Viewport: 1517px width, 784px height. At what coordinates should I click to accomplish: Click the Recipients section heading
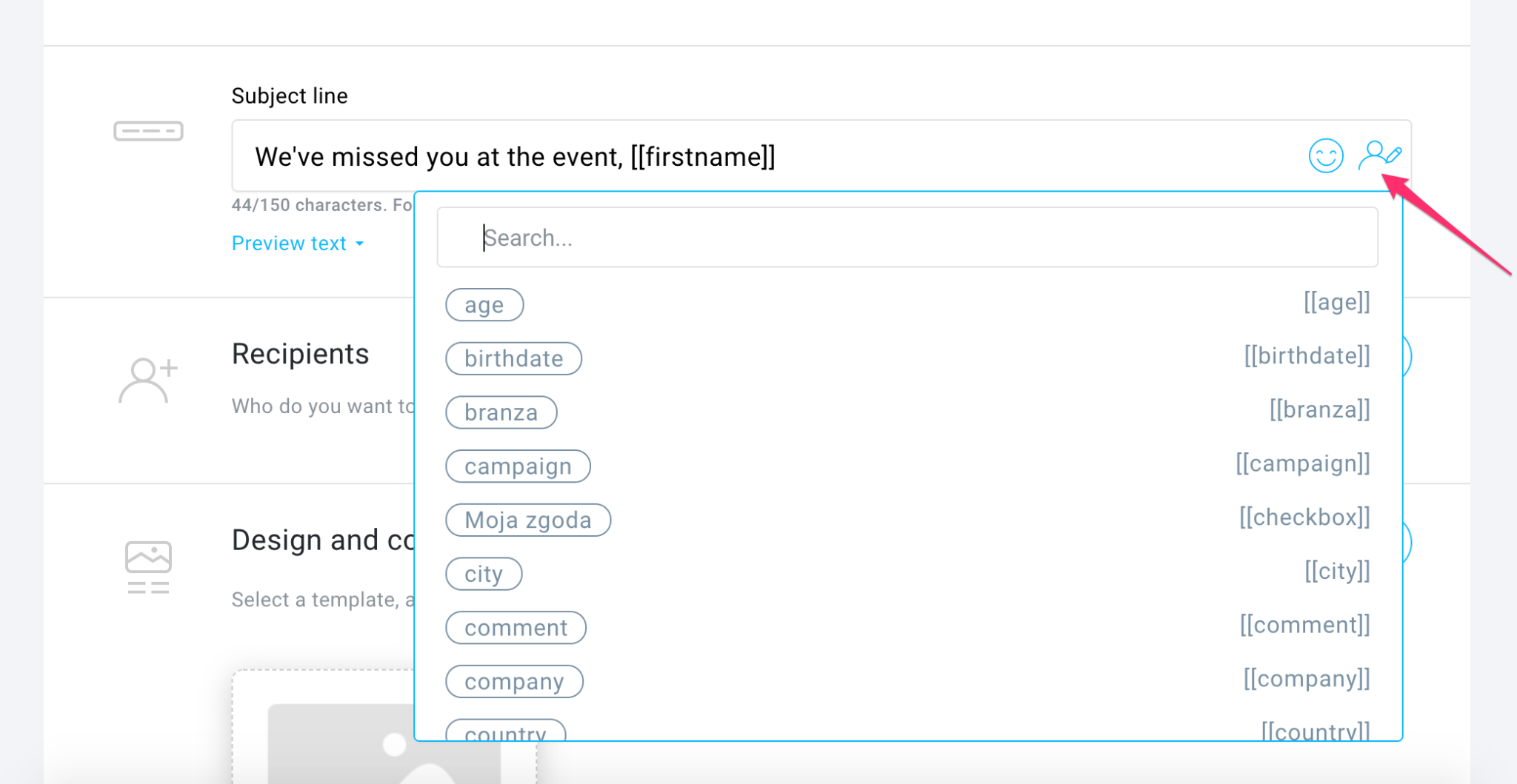tap(301, 353)
